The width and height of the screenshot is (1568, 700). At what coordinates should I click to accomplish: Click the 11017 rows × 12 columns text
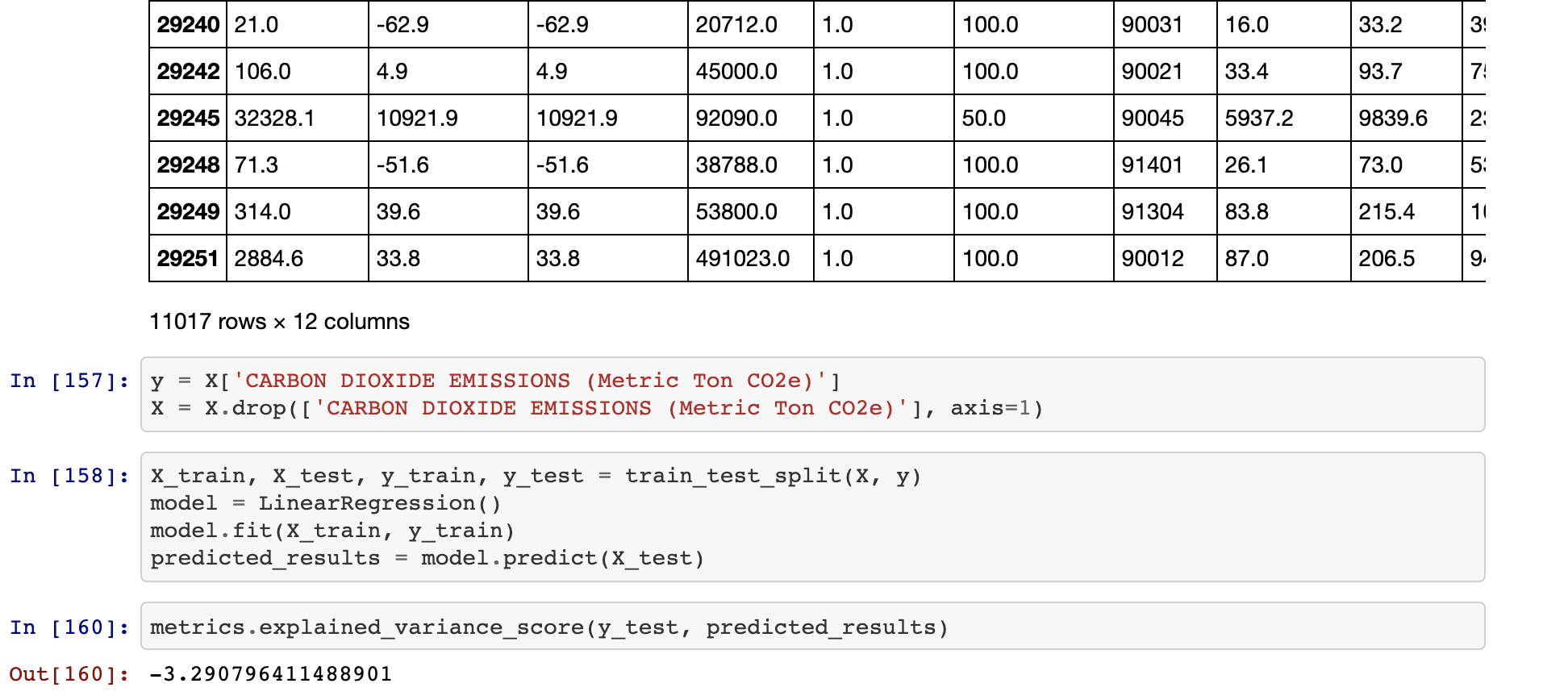click(x=279, y=321)
